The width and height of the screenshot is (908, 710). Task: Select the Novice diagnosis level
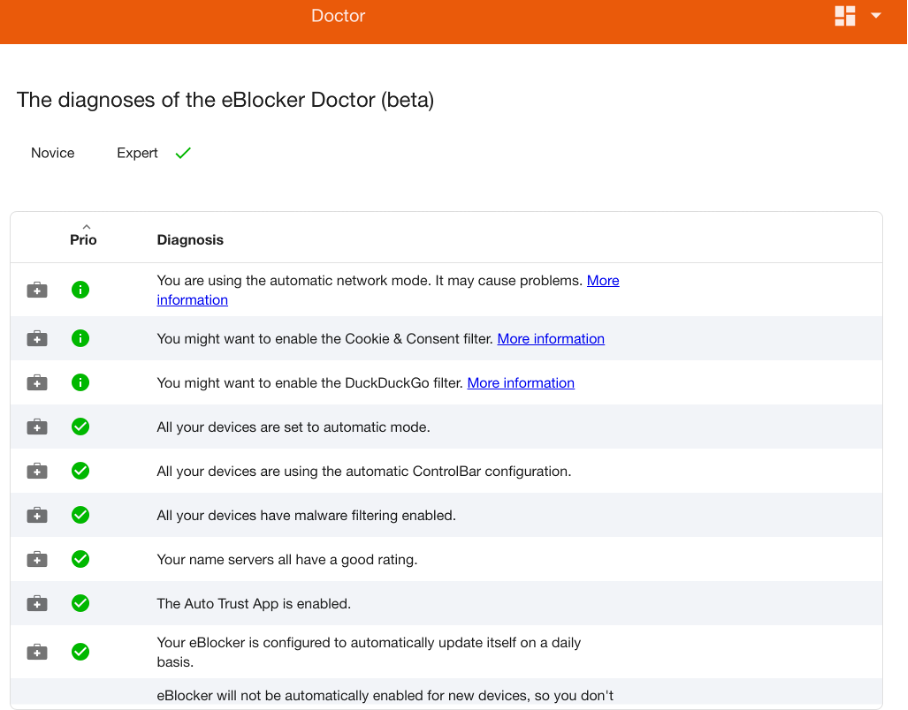pyautogui.click(x=53, y=153)
